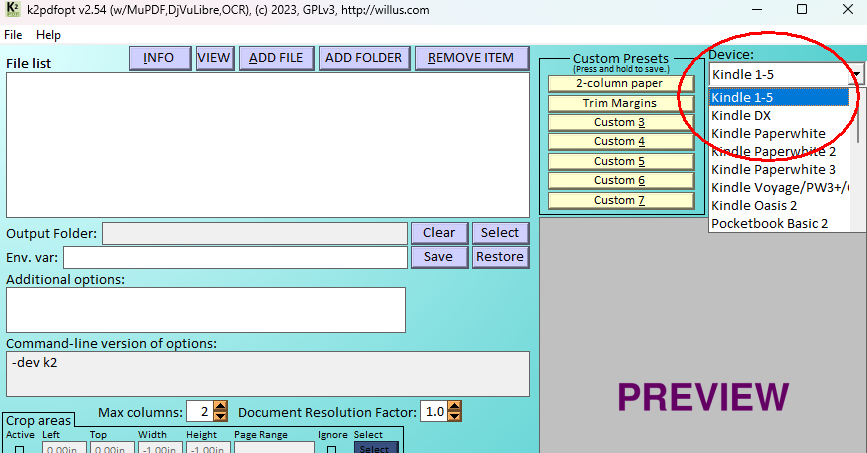
Task: Select the Custom 4 preset
Action: pyautogui.click(x=621, y=142)
